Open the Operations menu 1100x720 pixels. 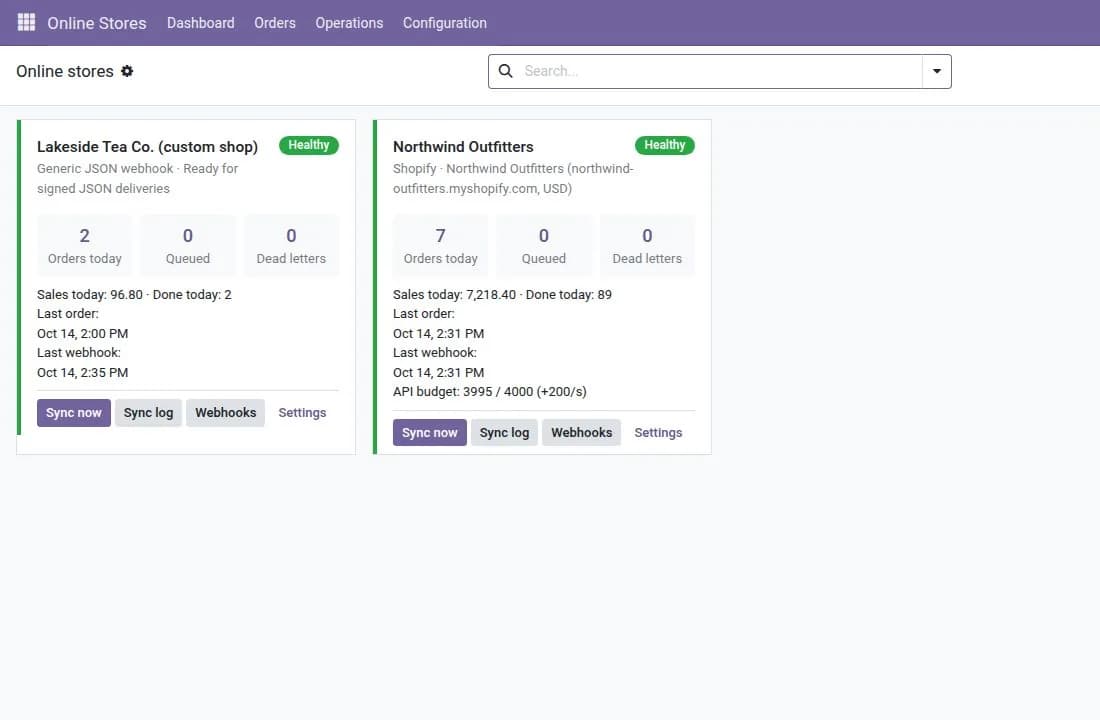tap(349, 23)
